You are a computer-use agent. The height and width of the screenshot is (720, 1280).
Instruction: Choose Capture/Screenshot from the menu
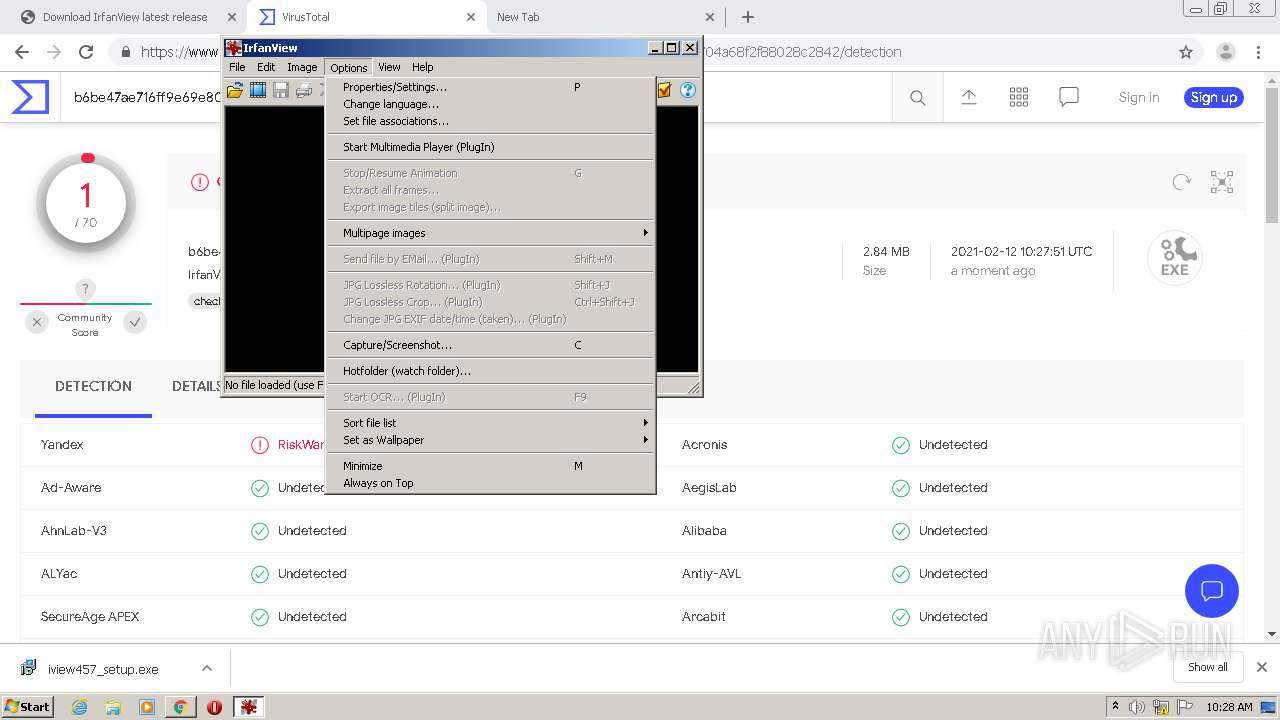coord(491,345)
